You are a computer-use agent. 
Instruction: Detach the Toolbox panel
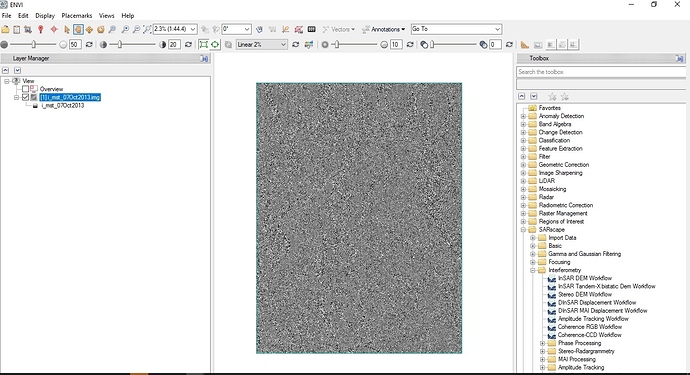pos(680,59)
